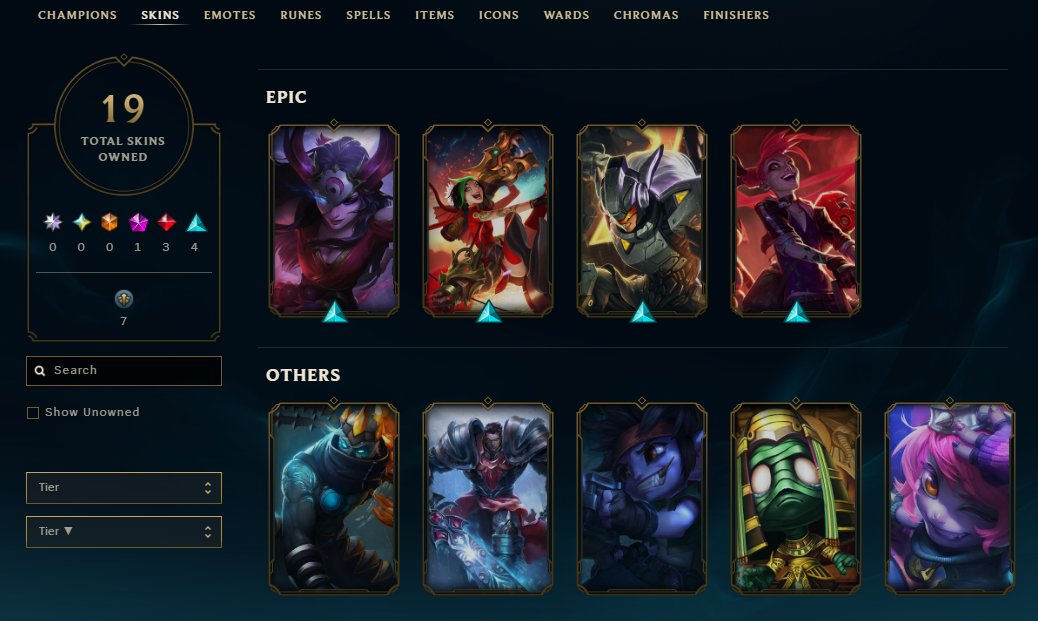The height and width of the screenshot is (621, 1038).
Task: Select the green mummy Amumu skin card
Action: pyautogui.click(x=796, y=498)
